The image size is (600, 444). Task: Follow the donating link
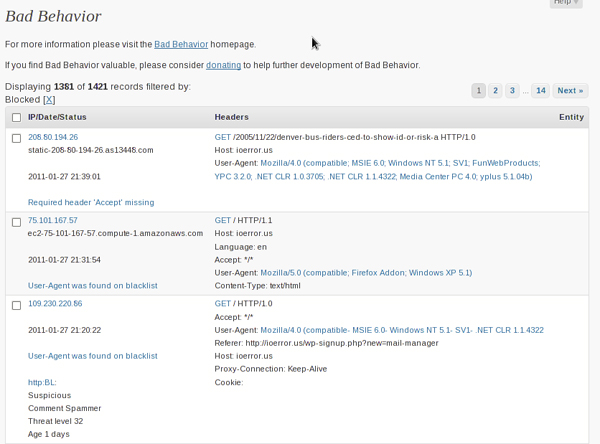223,65
